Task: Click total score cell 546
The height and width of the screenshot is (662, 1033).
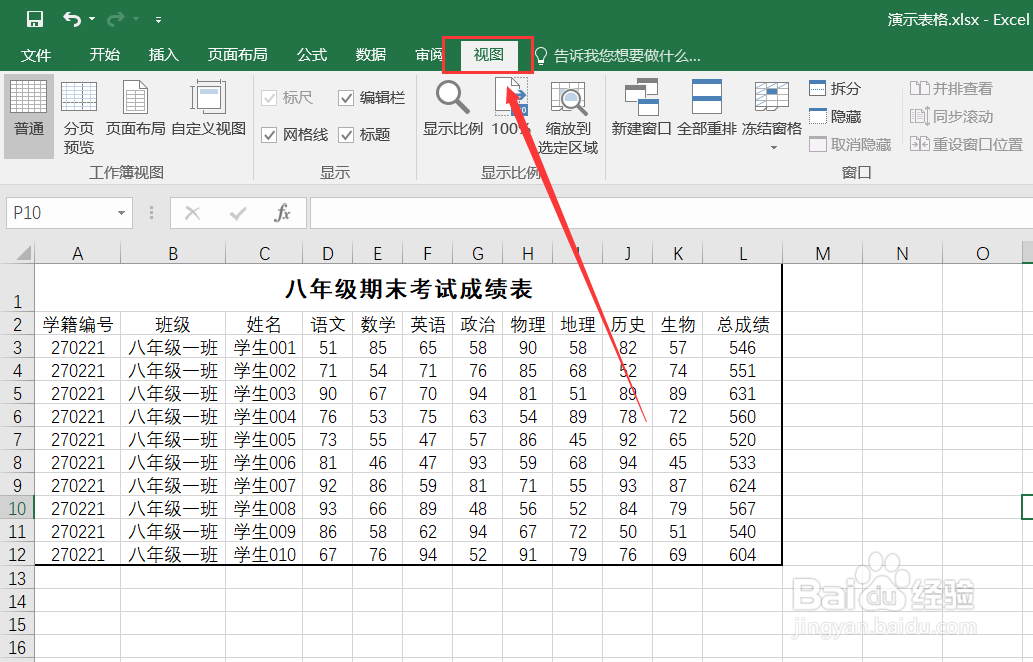Action: [x=742, y=347]
